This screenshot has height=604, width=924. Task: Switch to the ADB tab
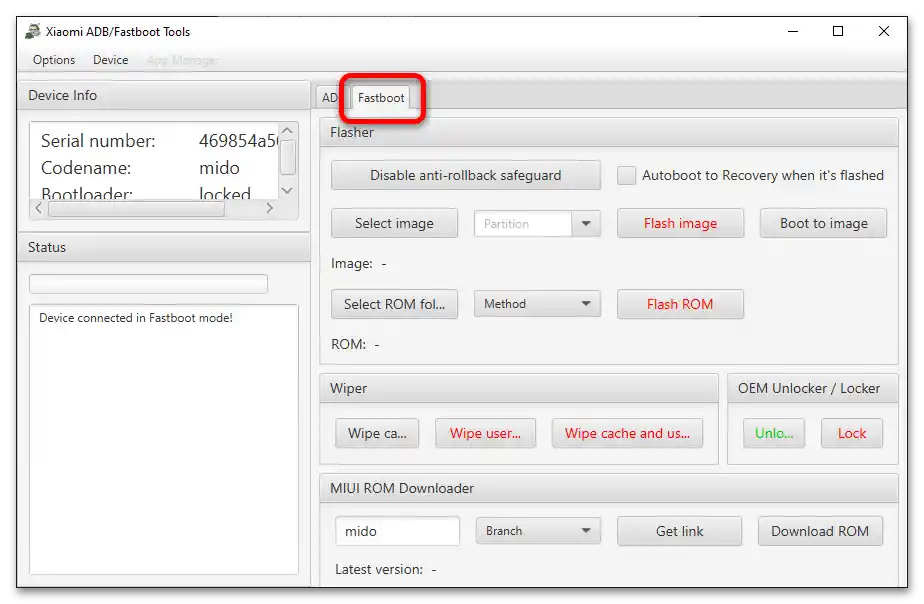click(x=329, y=98)
